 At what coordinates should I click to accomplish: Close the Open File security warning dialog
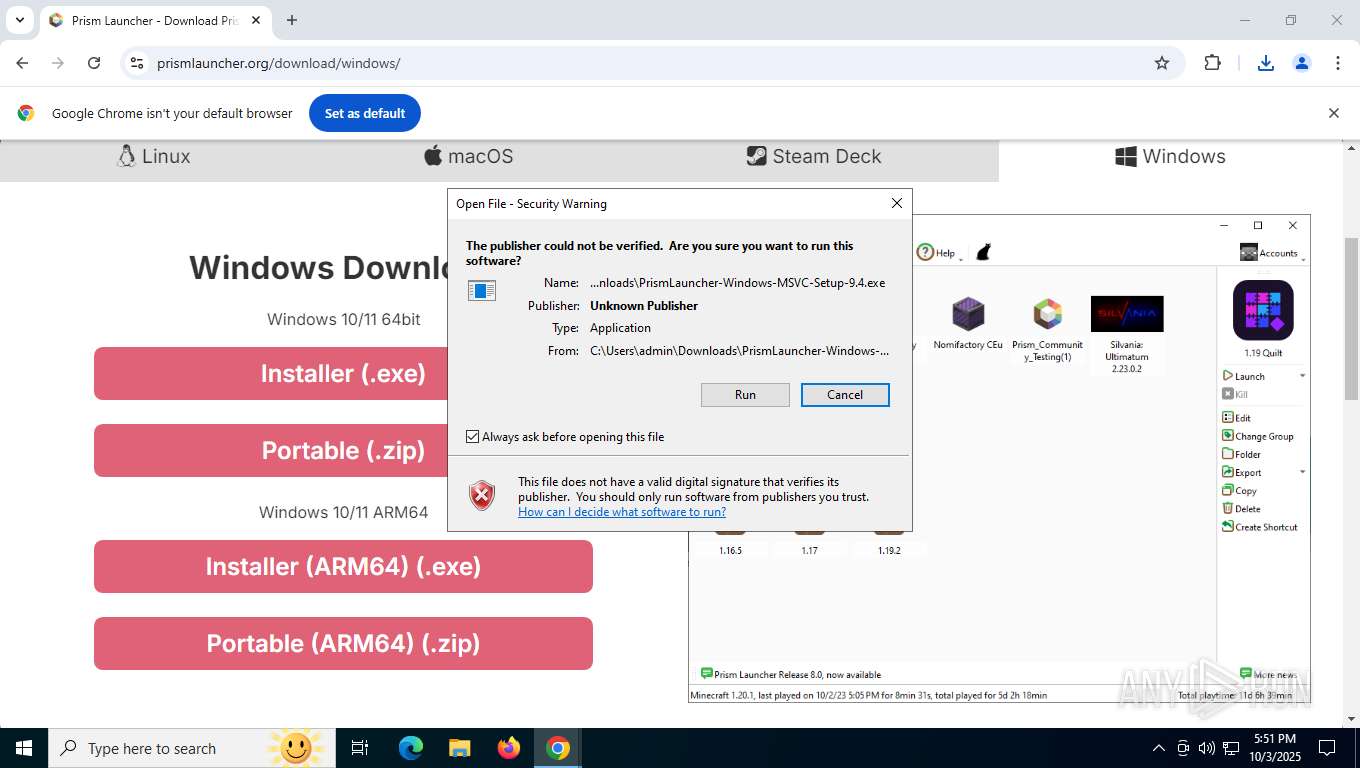[897, 203]
